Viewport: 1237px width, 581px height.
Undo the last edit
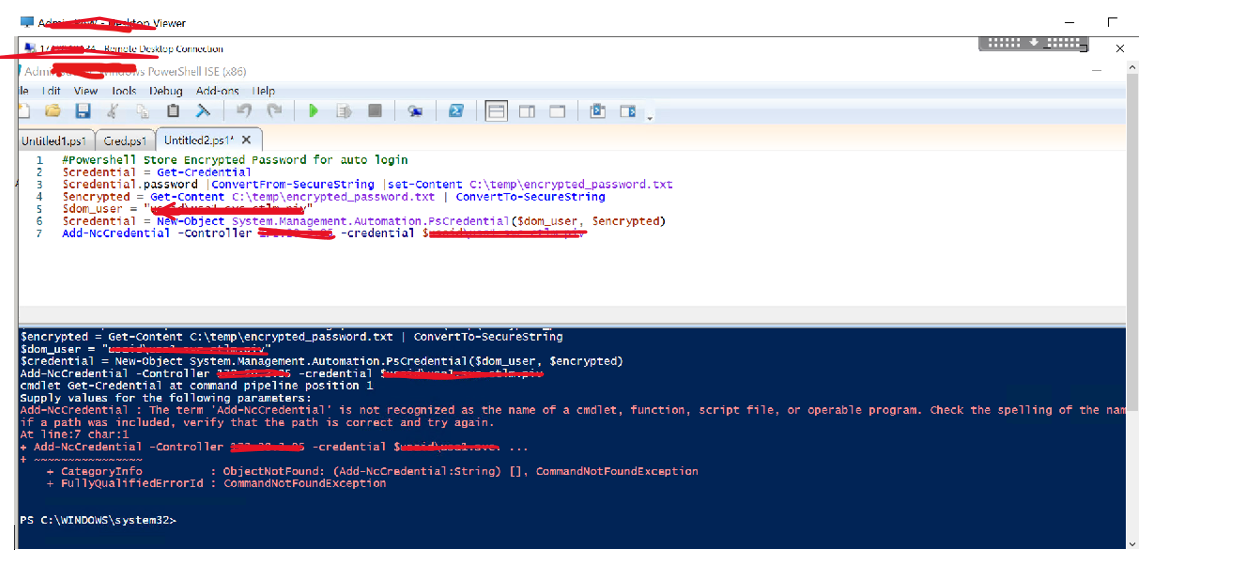click(x=244, y=111)
